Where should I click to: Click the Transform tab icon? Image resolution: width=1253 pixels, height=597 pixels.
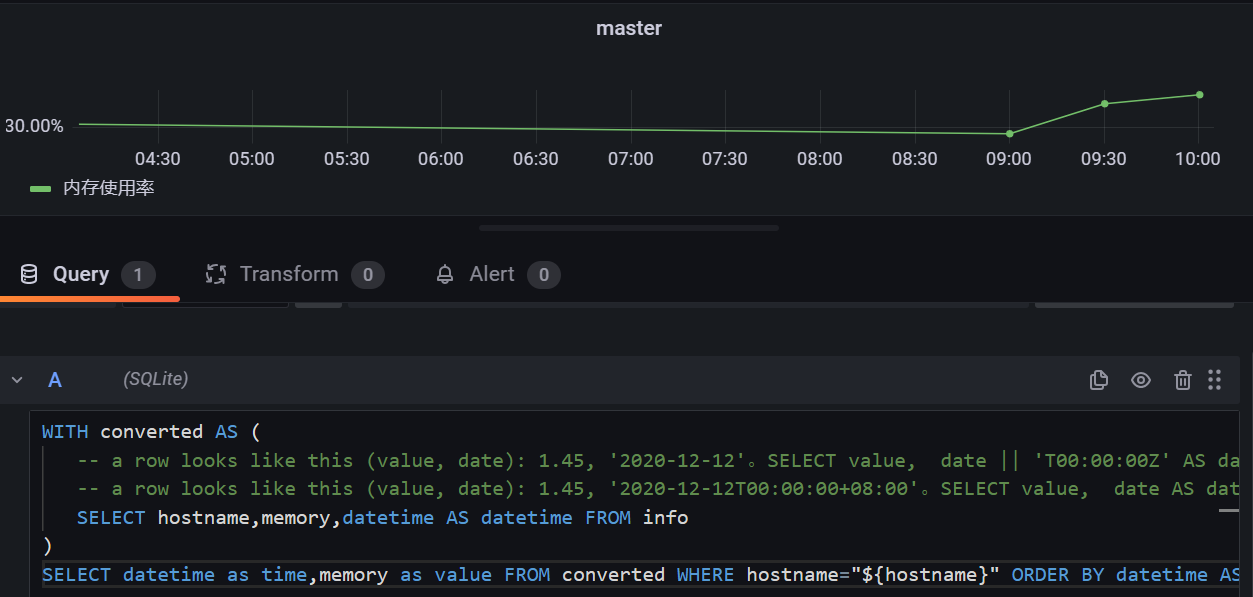215,274
